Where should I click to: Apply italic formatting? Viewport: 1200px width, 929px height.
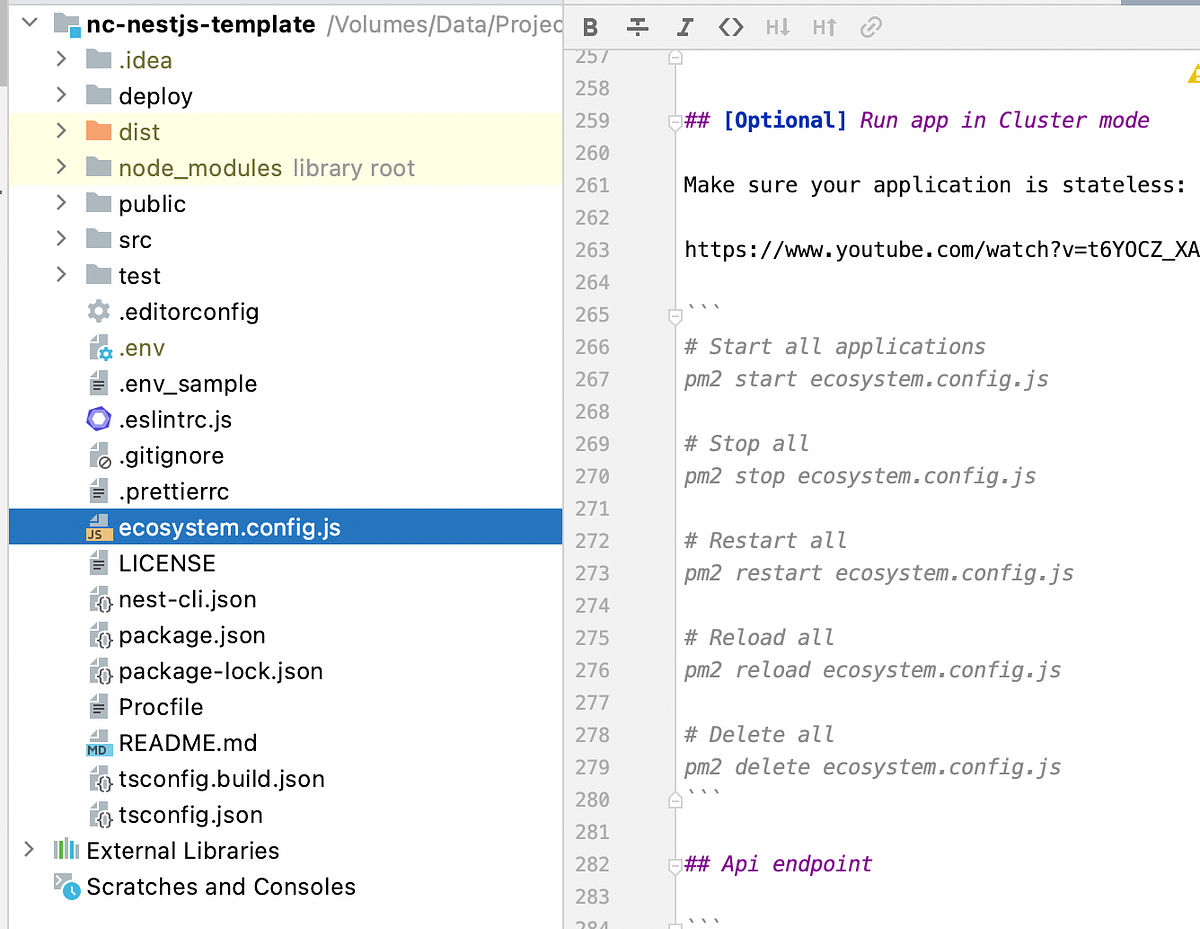(x=684, y=27)
